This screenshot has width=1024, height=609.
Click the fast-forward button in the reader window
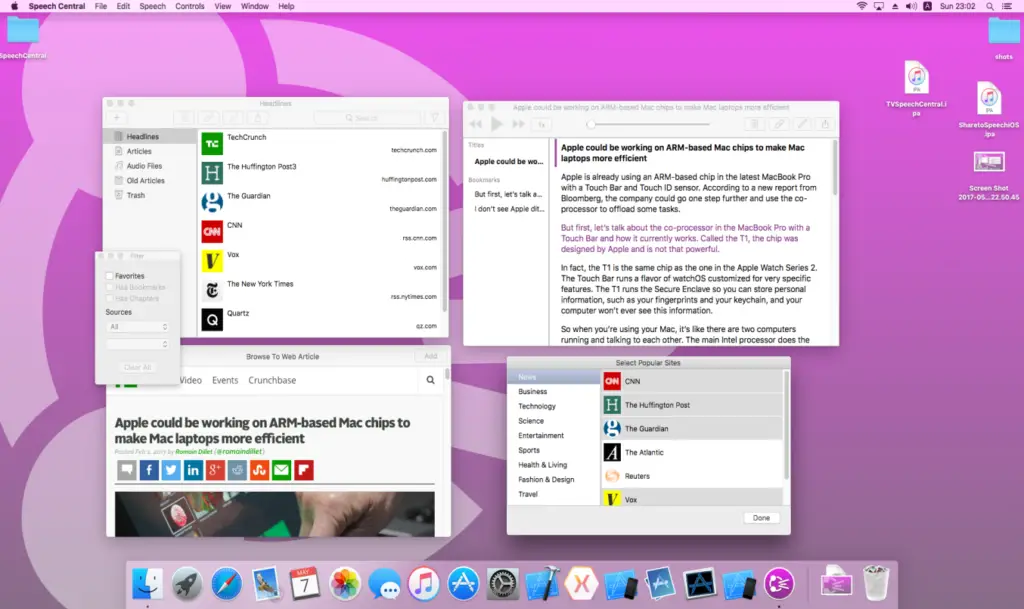pos(519,124)
